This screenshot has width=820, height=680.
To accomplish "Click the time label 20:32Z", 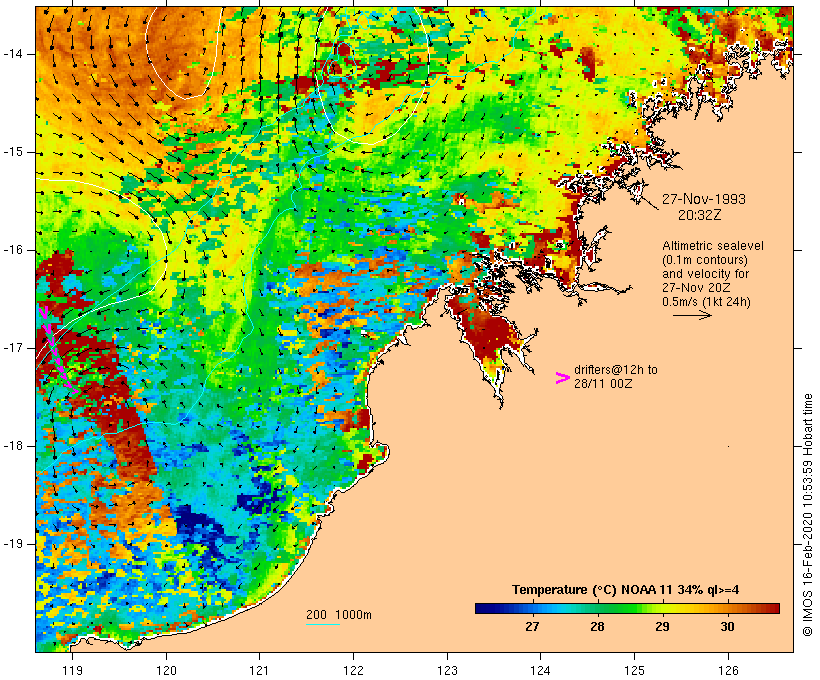I will pyautogui.click(x=700, y=215).
